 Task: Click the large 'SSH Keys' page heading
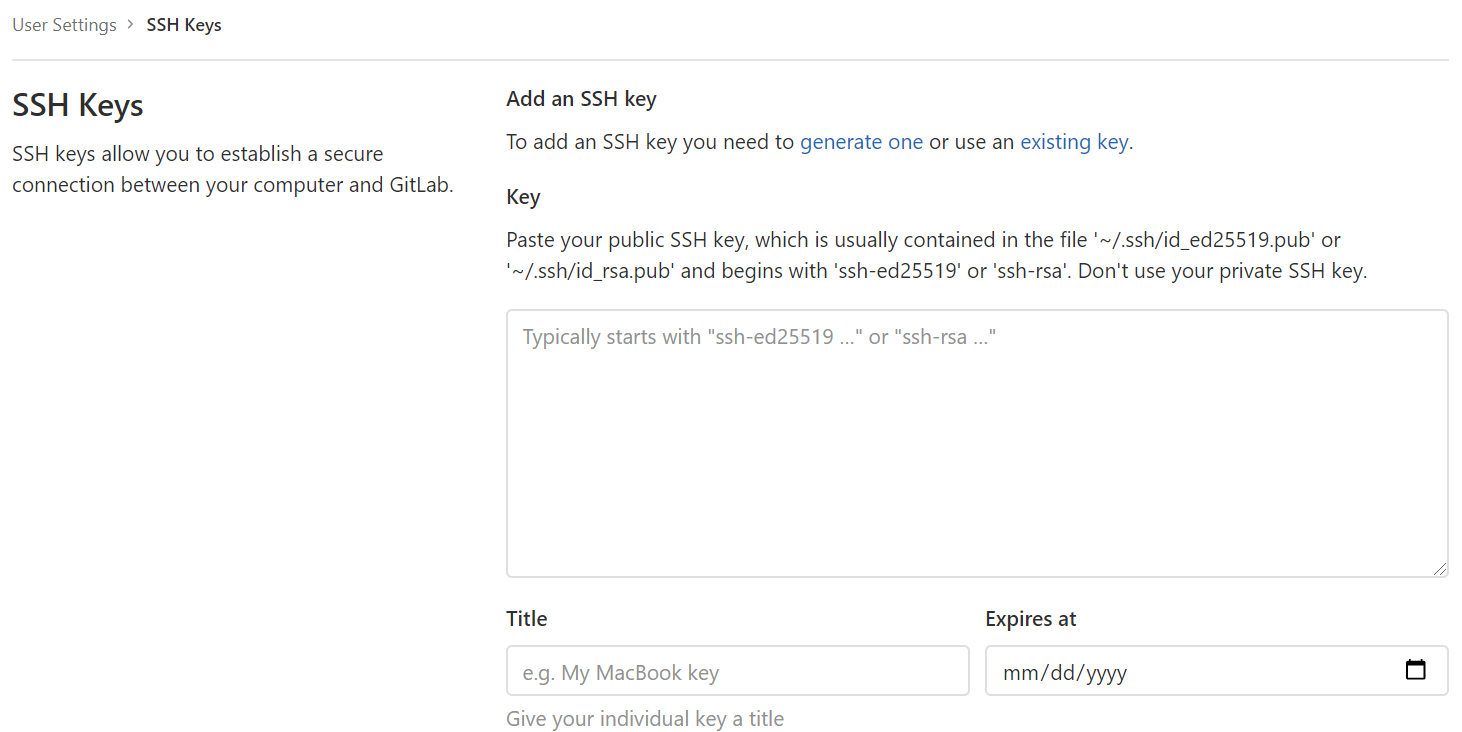click(78, 105)
